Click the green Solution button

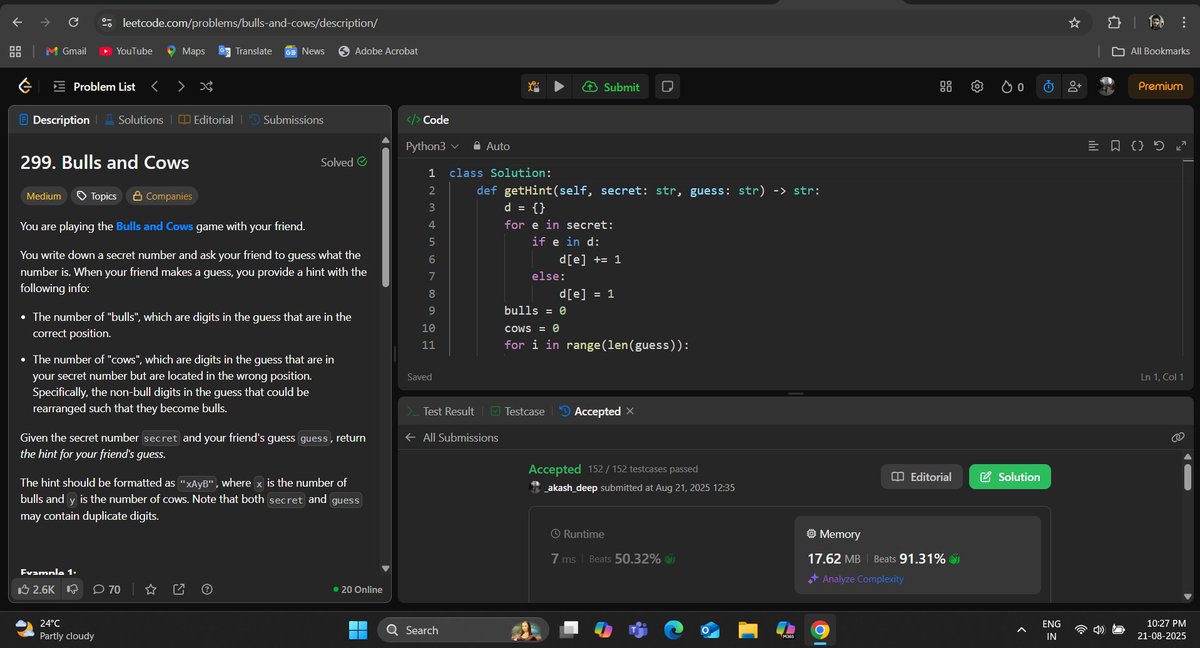tap(1009, 477)
